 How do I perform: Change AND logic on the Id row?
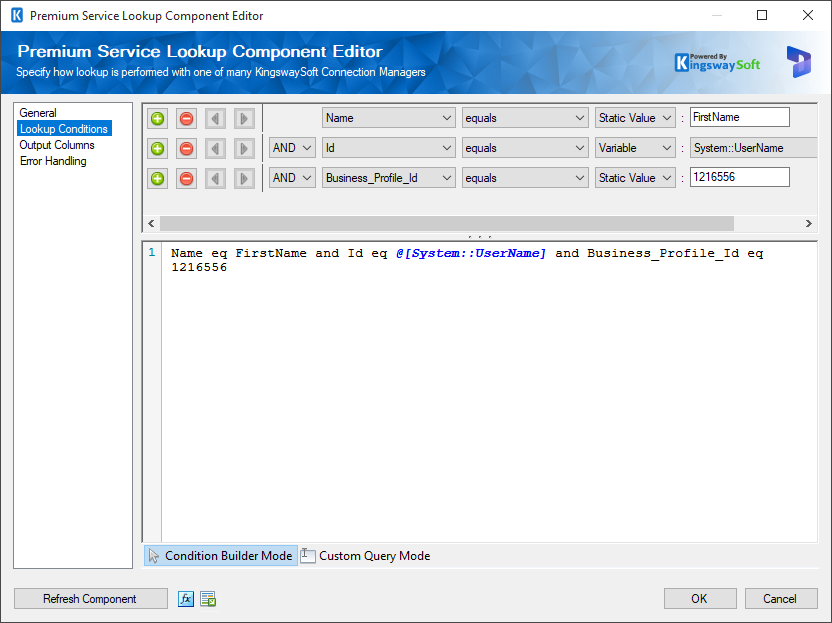tap(292, 148)
